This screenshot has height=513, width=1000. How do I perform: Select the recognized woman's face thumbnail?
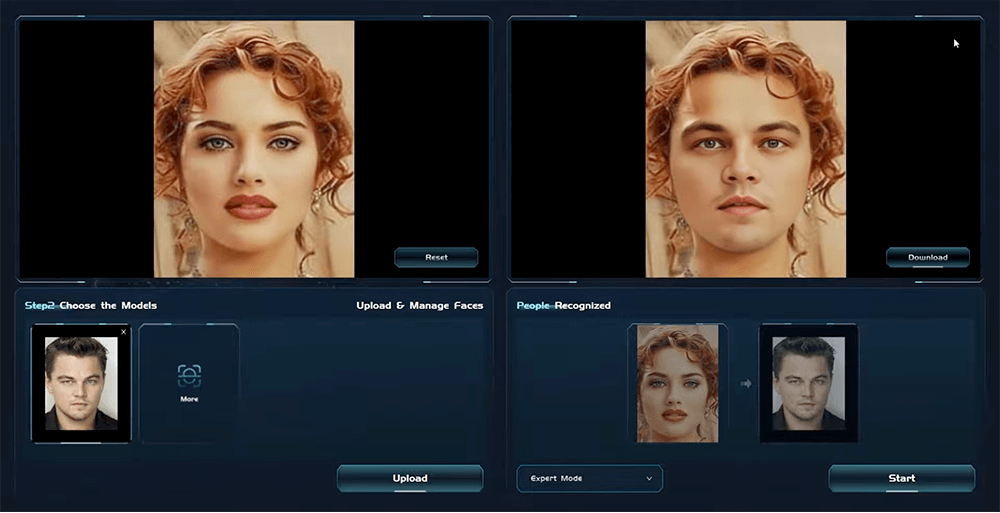point(677,383)
